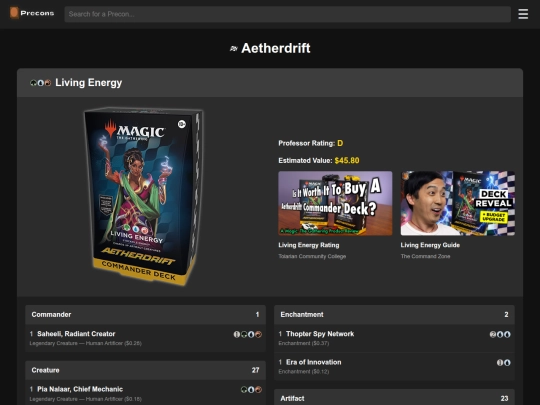Click the Aetherdrift heading
Image resolution: width=540 pixels, height=405 pixels.
[276, 48]
